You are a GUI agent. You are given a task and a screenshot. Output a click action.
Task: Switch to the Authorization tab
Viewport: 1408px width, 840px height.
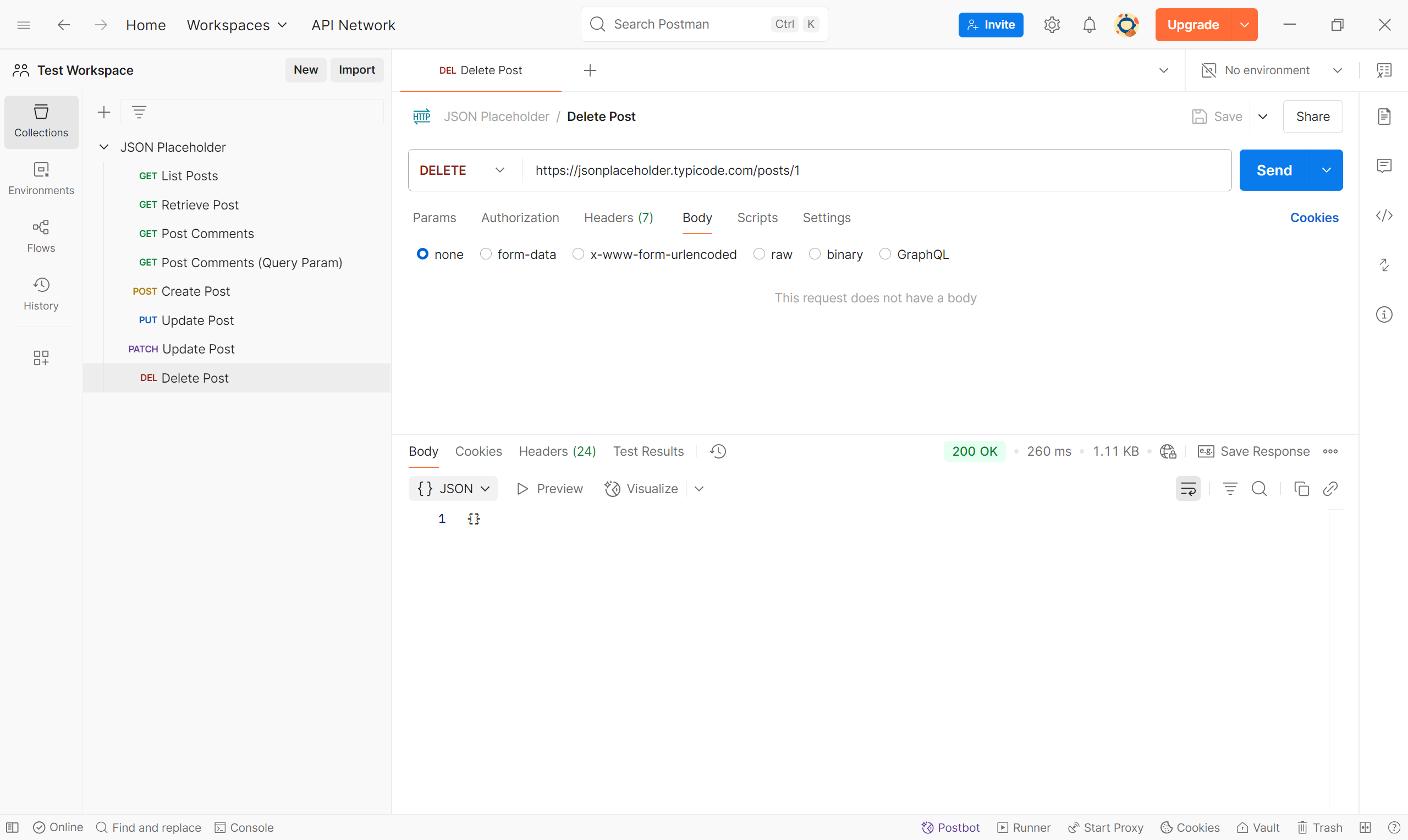(x=520, y=218)
